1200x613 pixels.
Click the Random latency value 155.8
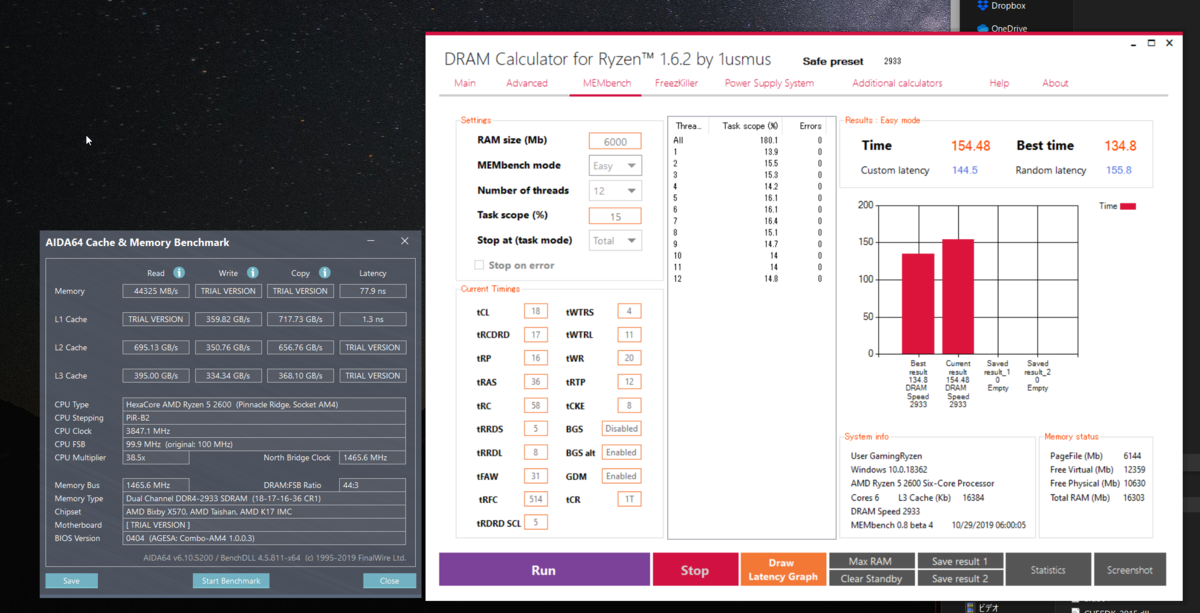[x=1119, y=170]
